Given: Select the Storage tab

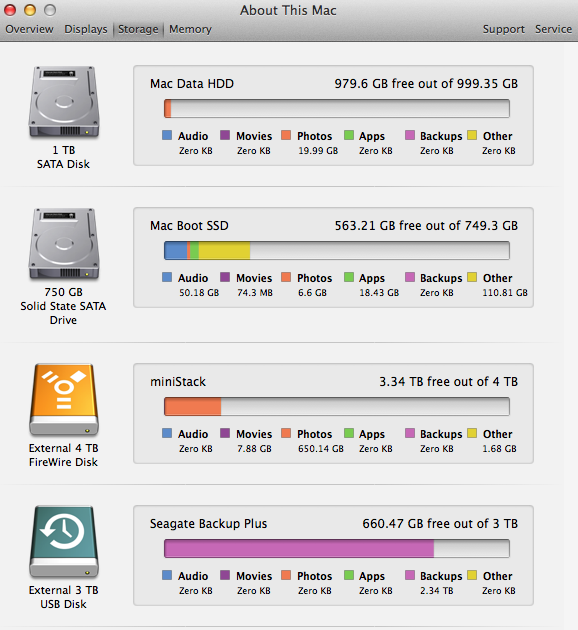Looking at the screenshot, I should coord(138,29).
